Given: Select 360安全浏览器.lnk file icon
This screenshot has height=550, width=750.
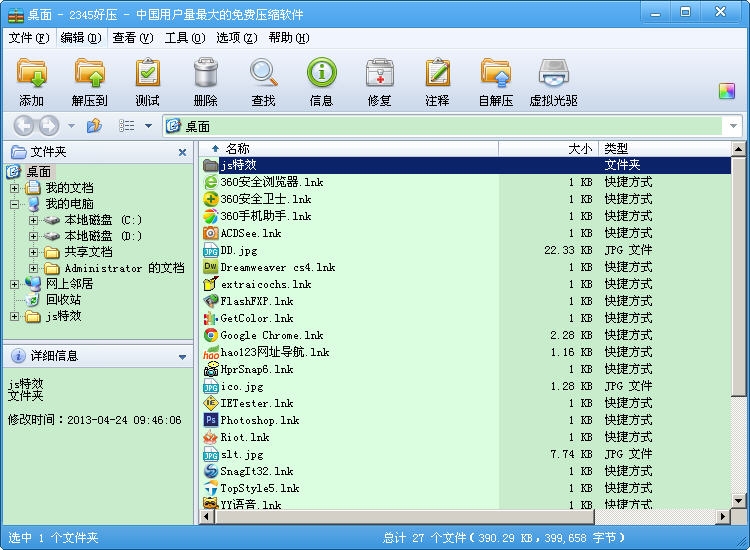Looking at the screenshot, I should (x=210, y=182).
